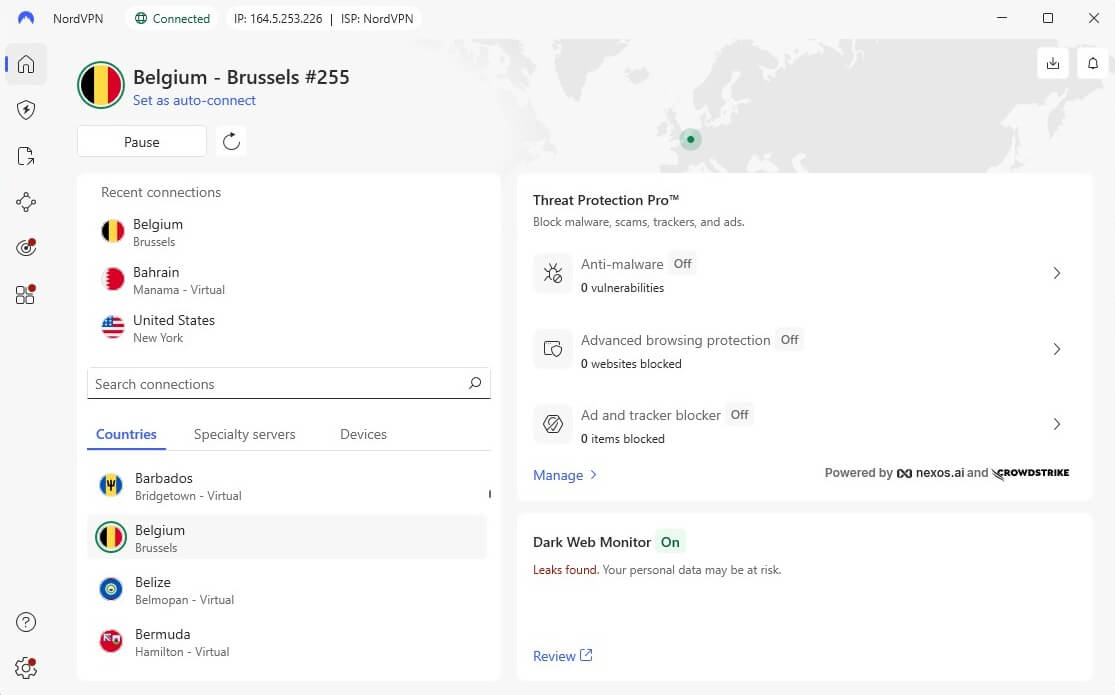Select Belgium Brussels in countries list
Image resolution: width=1115 pixels, height=695 pixels.
(287, 538)
